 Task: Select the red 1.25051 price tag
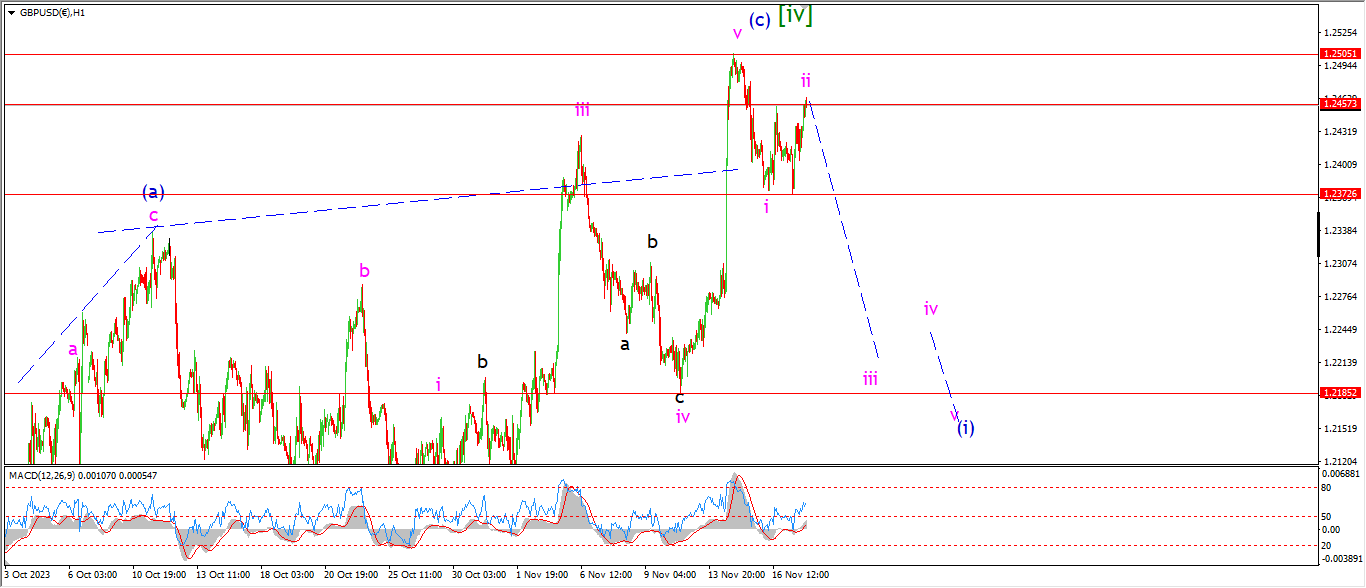(x=1339, y=54)
